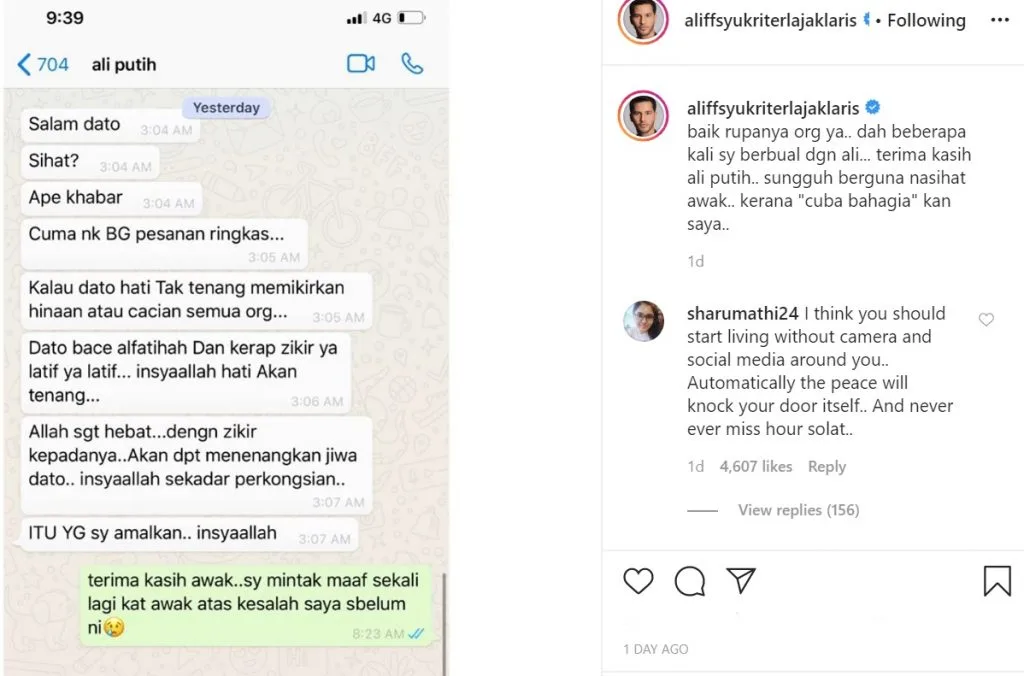
Task: Open the three-dot more options menu
Action: [x=999, y=20]
